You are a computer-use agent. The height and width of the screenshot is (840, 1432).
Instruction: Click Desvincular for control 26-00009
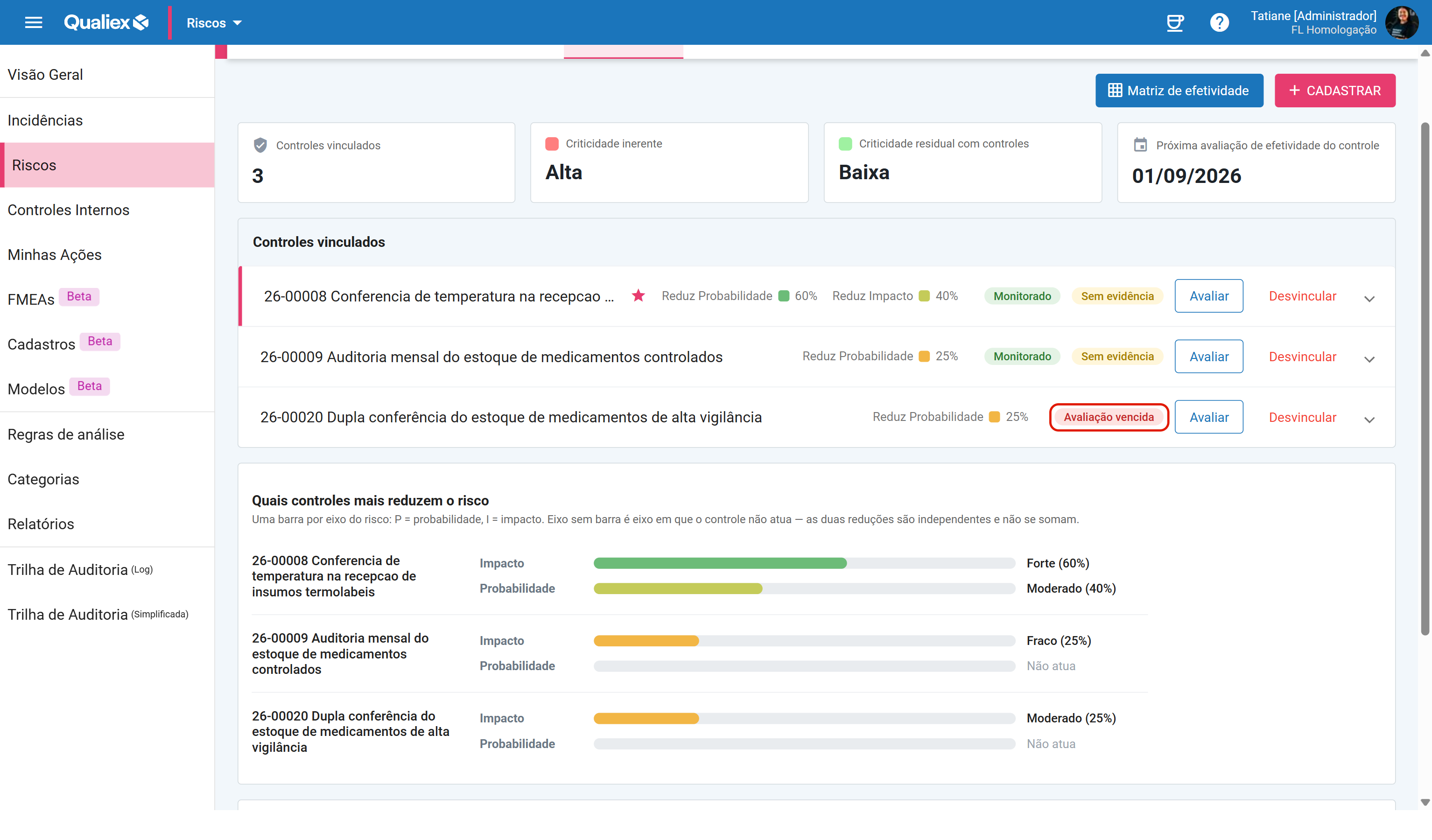[x=1302, y=357]
